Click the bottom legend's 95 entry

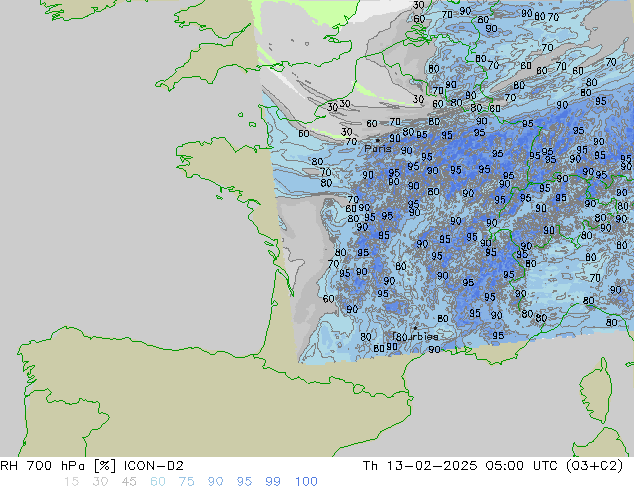coord(244,482)
